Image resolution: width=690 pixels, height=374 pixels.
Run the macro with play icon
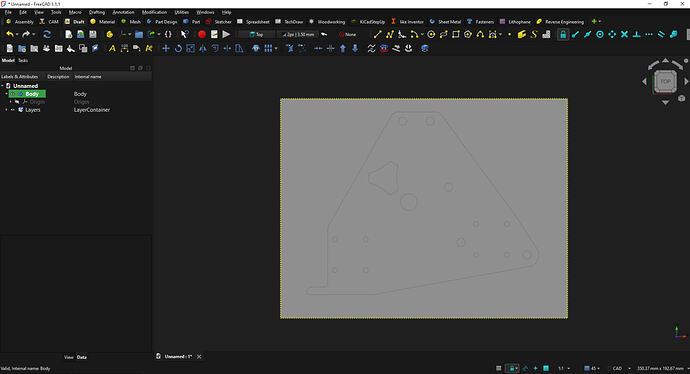[226, 34]
